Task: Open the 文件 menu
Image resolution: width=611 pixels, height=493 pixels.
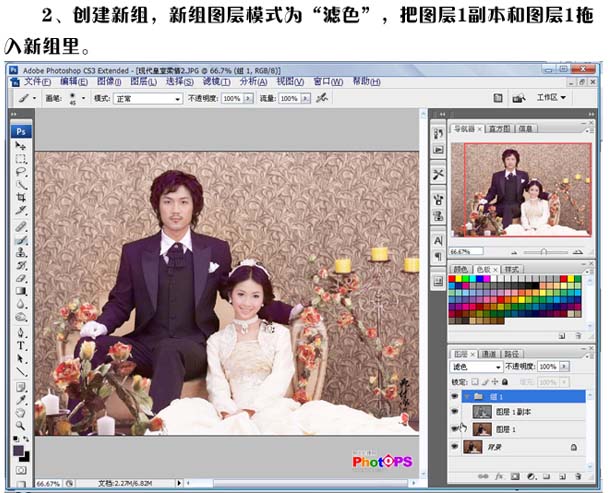Action: pos(37,81)
